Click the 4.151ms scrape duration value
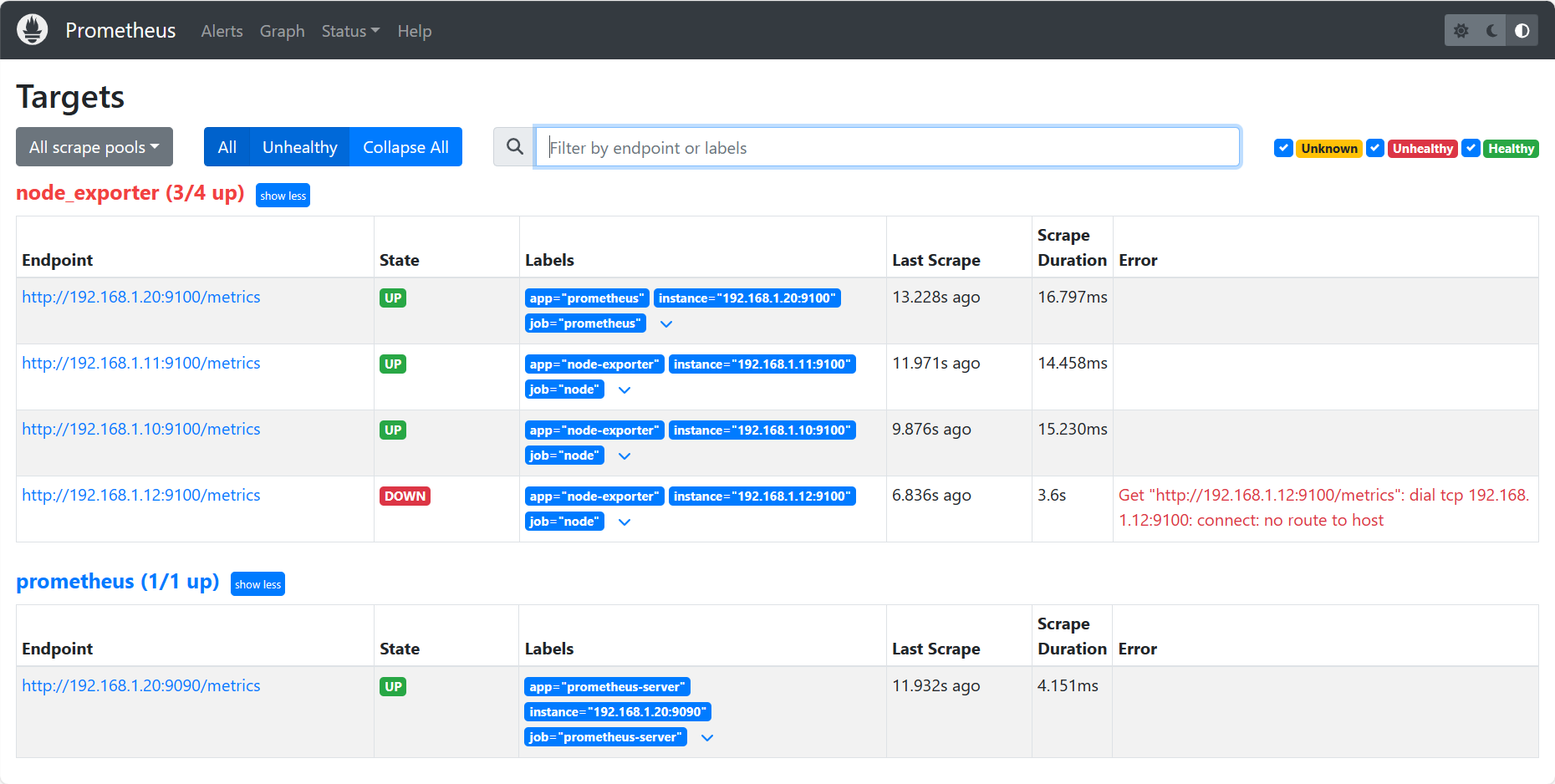The image size is (1555, 784). pos(1068,685)
